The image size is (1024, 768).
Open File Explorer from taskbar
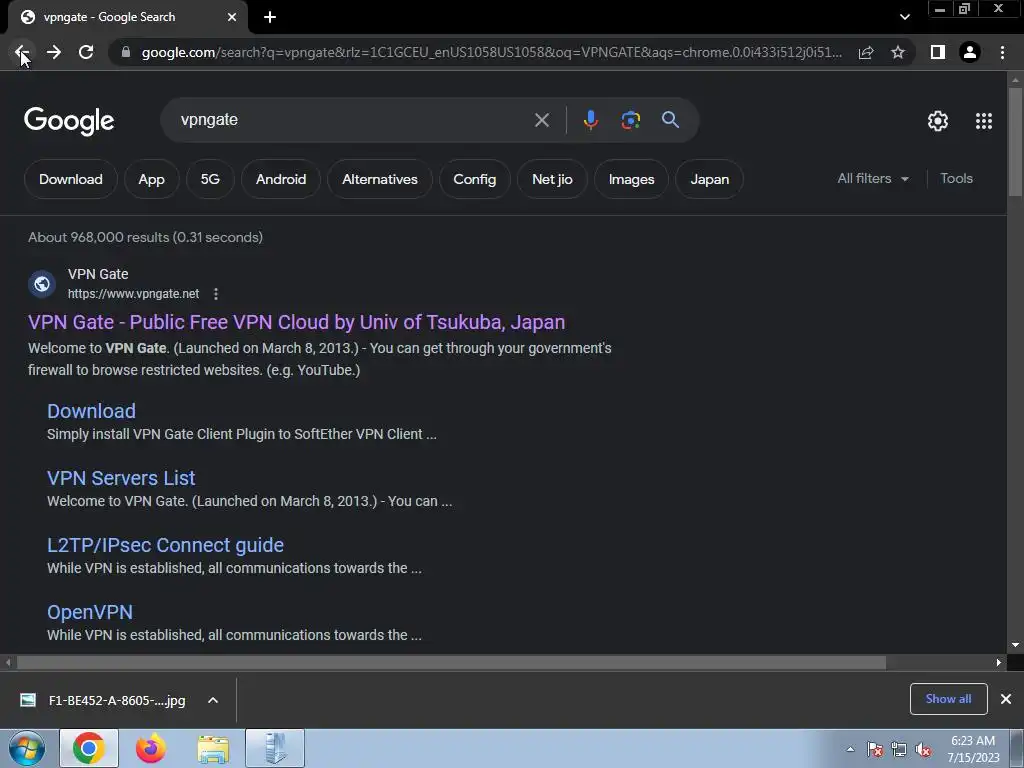(213, 748)
